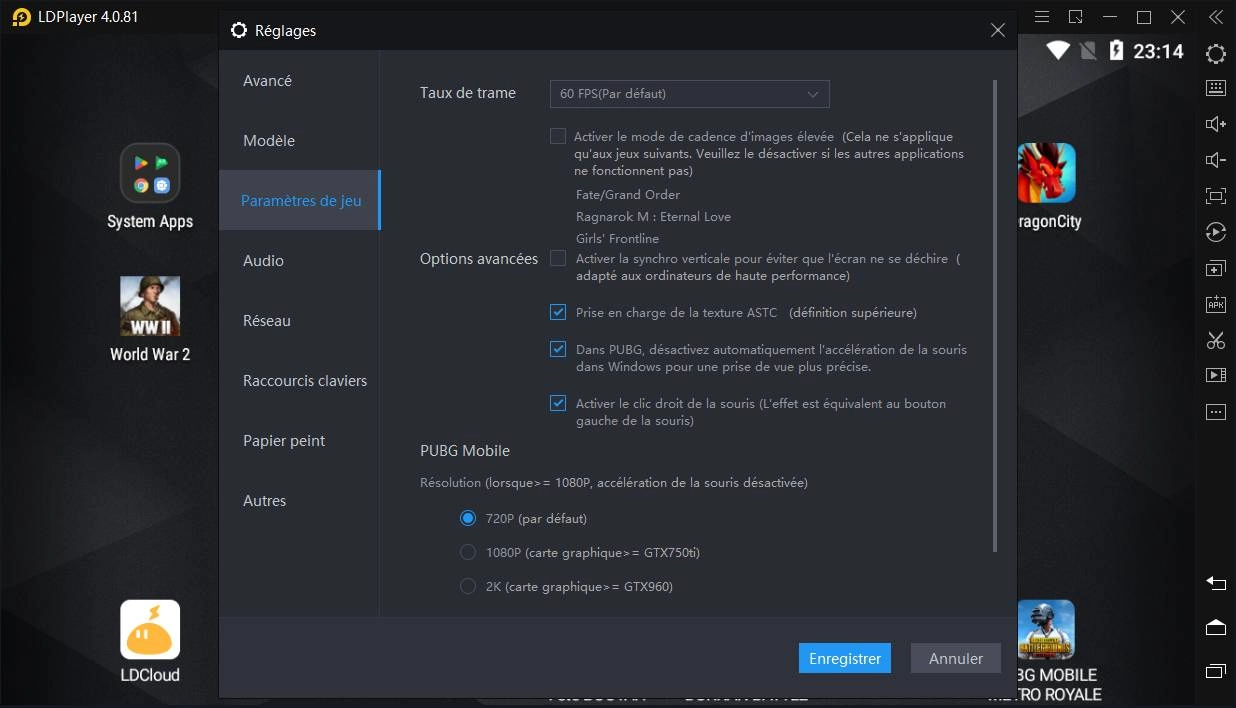Toggle fullscreen from the sidebar
This screenshot has height=708, width=1236.
click(x=1215, y=196)
